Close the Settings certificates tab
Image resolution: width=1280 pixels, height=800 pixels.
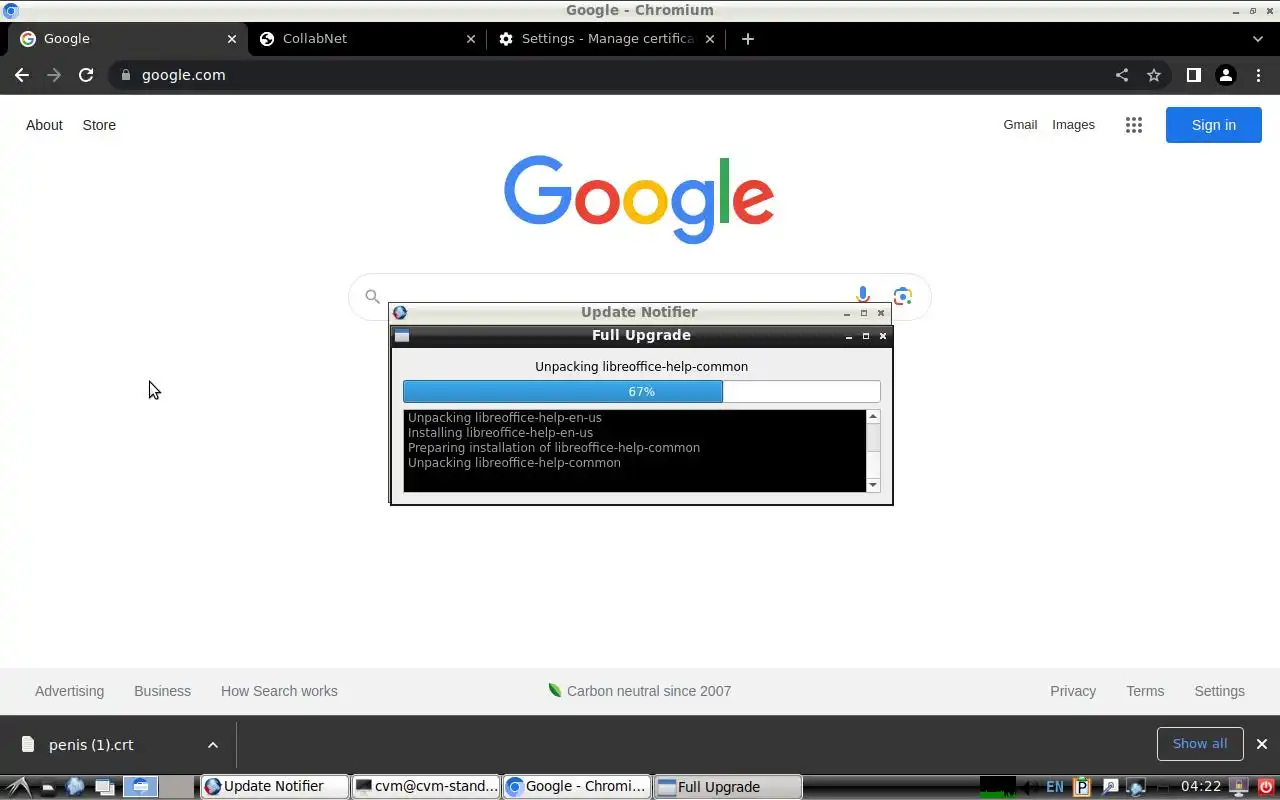(710, 39)
